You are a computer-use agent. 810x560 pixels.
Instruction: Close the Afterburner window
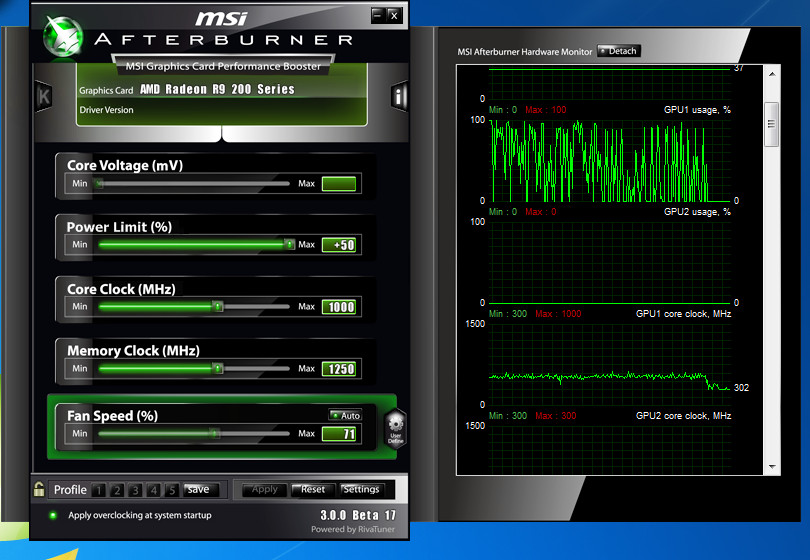(x=394, y=15)
